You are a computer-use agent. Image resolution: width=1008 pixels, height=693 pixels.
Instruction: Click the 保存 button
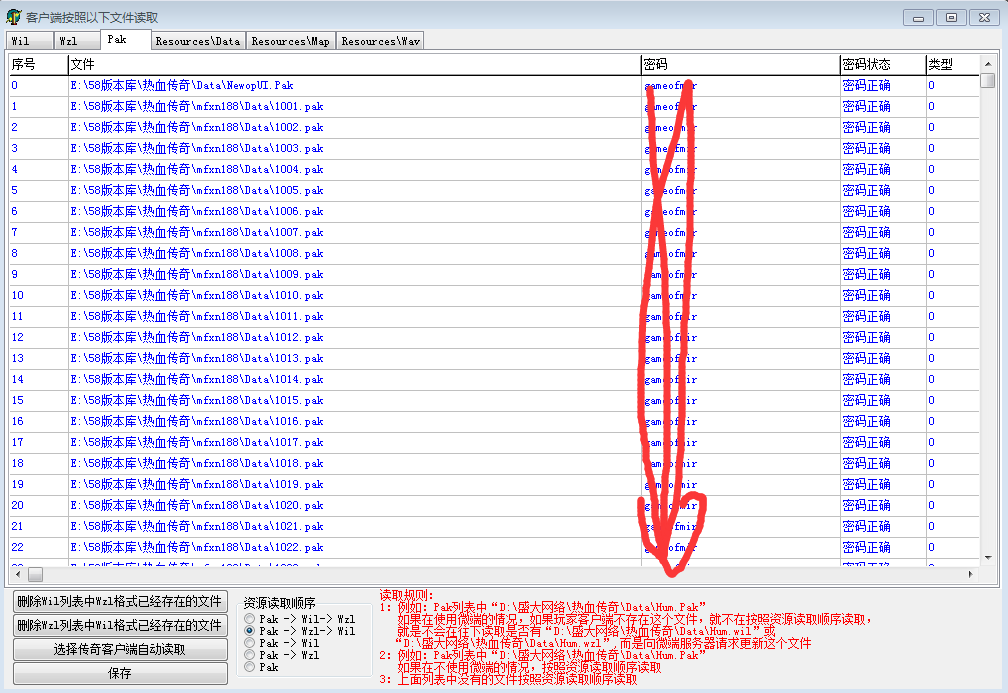120,673
